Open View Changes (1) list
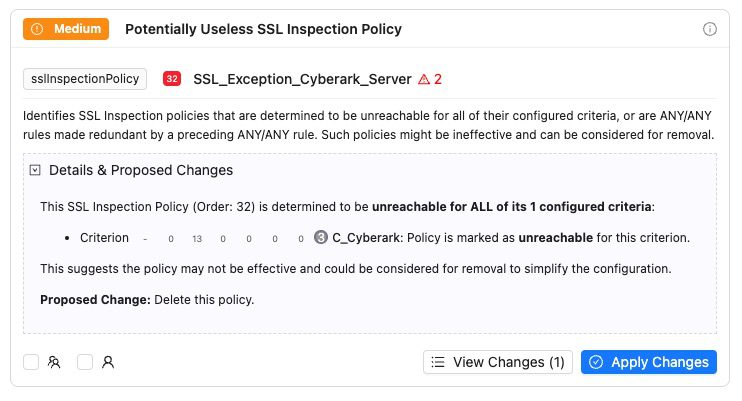 click(498, 362)
